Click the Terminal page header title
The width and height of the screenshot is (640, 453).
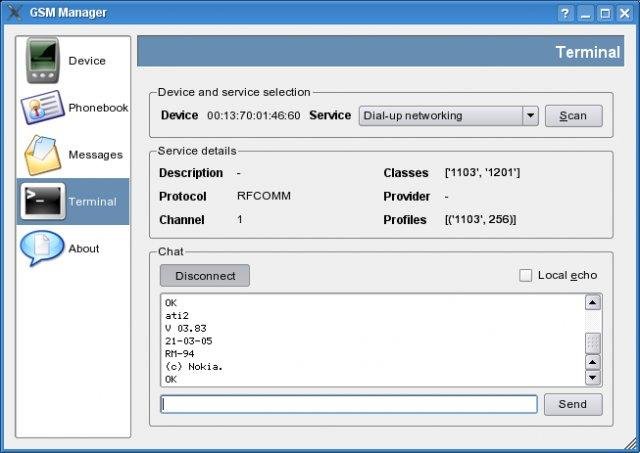click(x=588, y=52)
